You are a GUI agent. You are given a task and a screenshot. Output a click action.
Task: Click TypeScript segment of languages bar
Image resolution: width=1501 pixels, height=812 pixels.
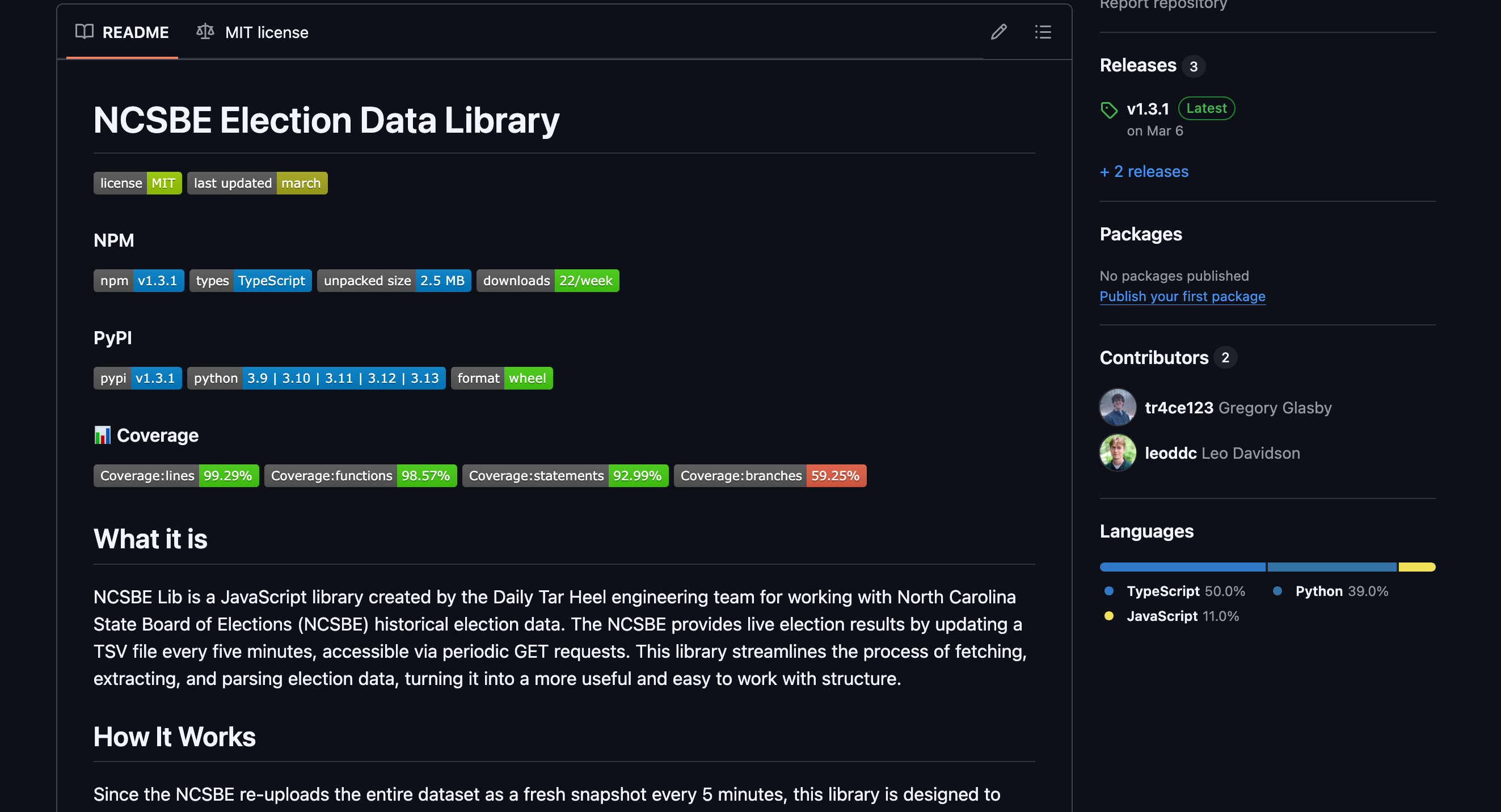pyautogui.click(x=1182, y=567)
